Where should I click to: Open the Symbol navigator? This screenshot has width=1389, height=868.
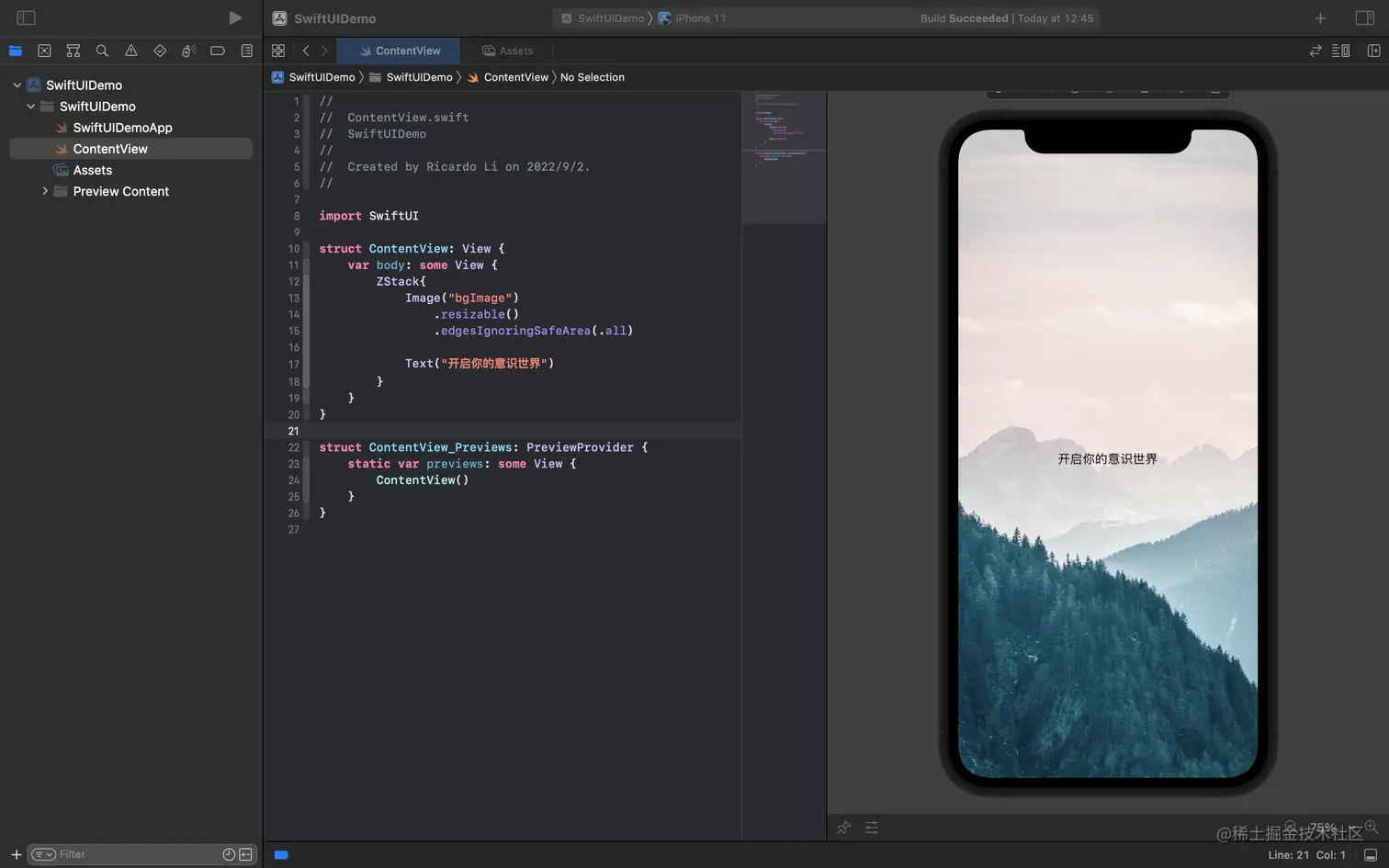pos(73,51)
